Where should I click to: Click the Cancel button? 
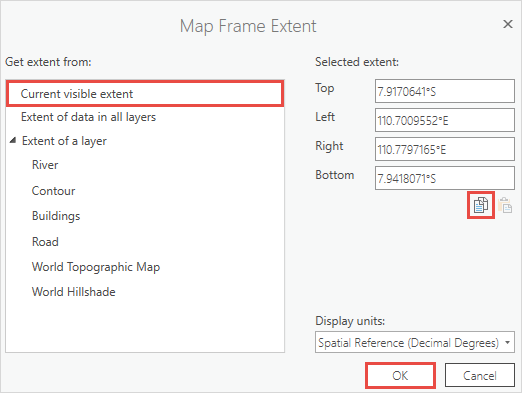coord(480,376)
